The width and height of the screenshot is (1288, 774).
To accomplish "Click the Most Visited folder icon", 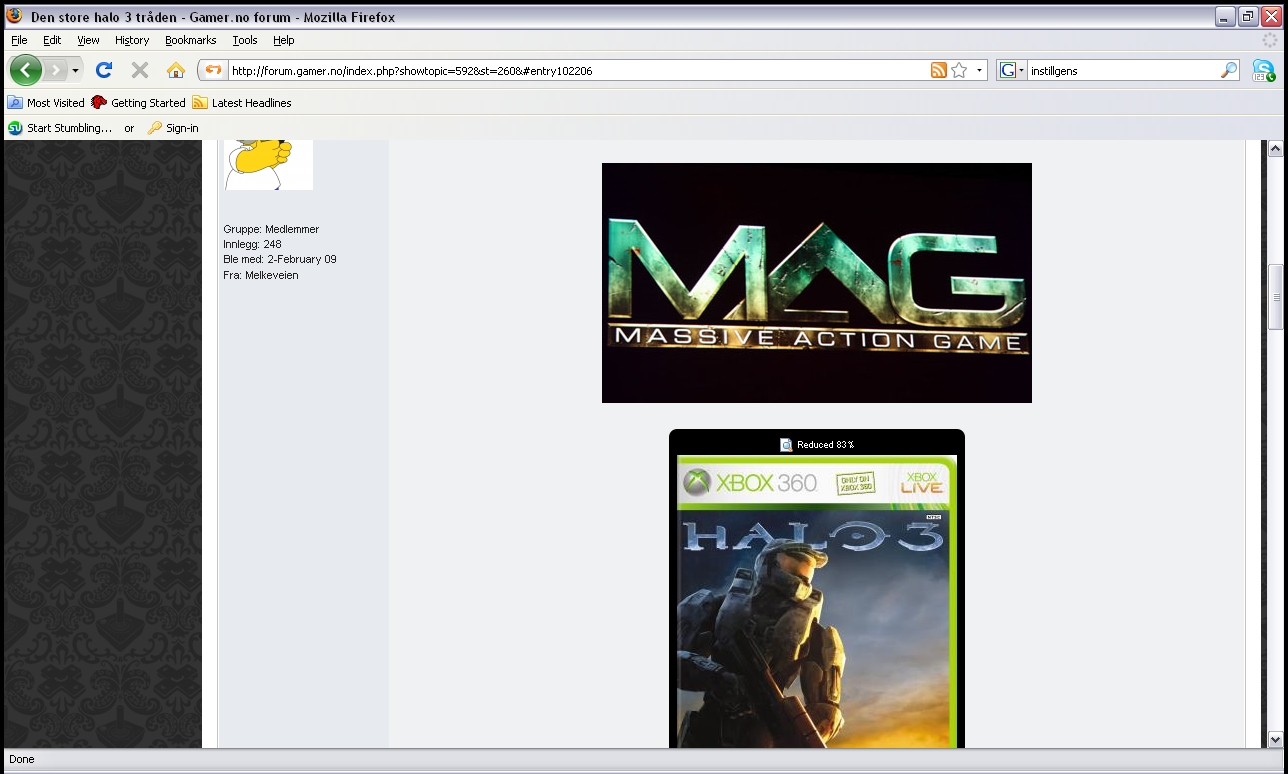I will 15,103.
